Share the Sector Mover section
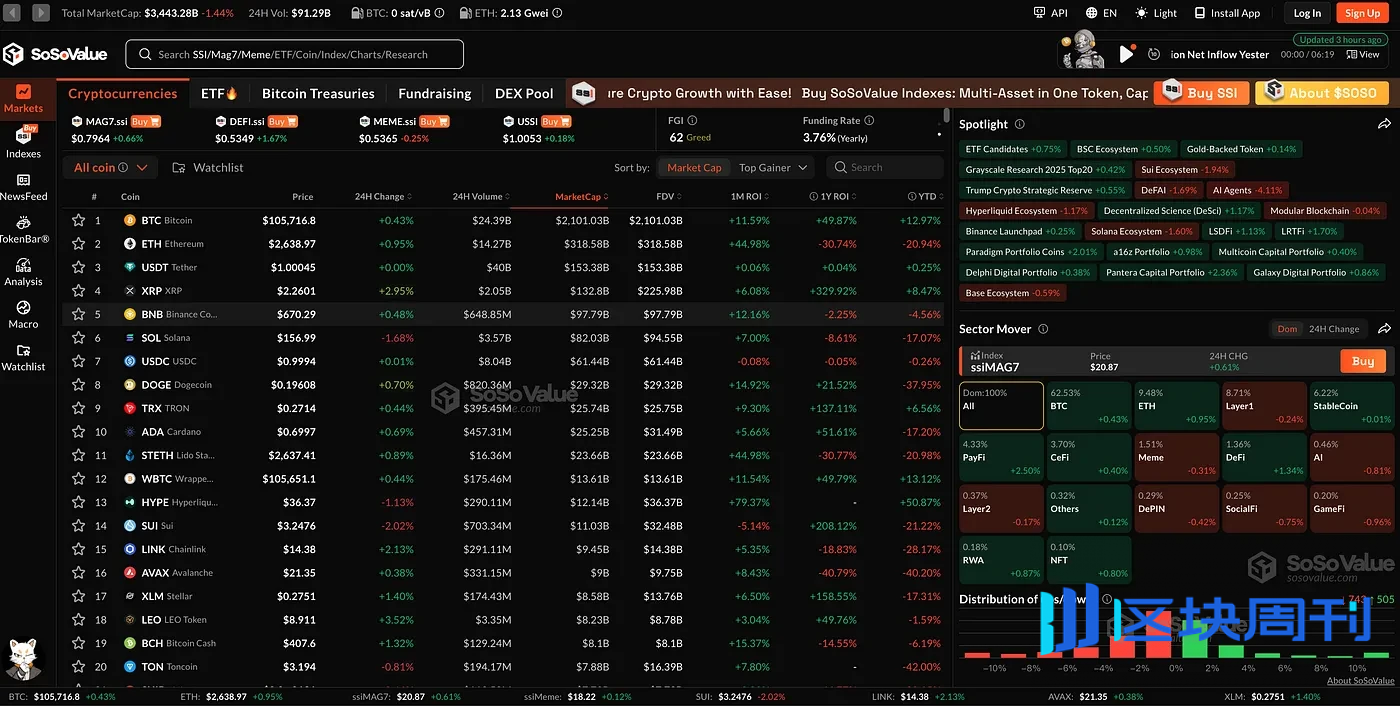The width and height of the screenshot is (1400, 706). tap(1384, 328)
